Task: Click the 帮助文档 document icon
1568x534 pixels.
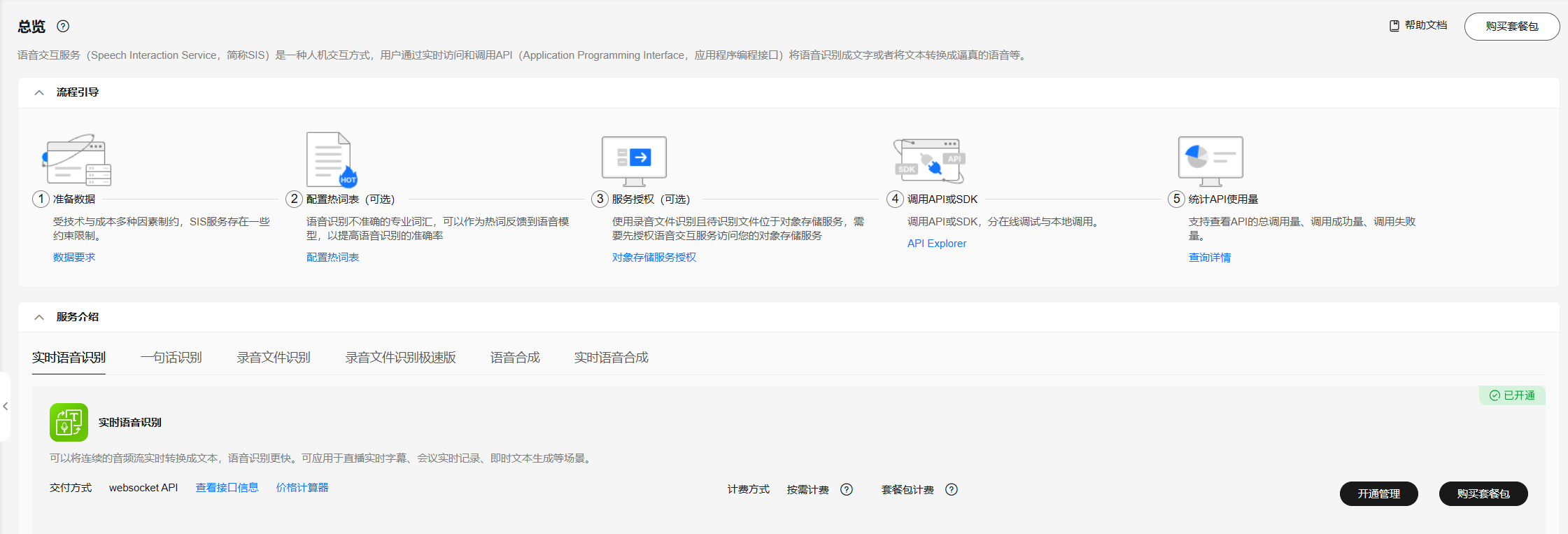Action: click(x=1394, y=26)
